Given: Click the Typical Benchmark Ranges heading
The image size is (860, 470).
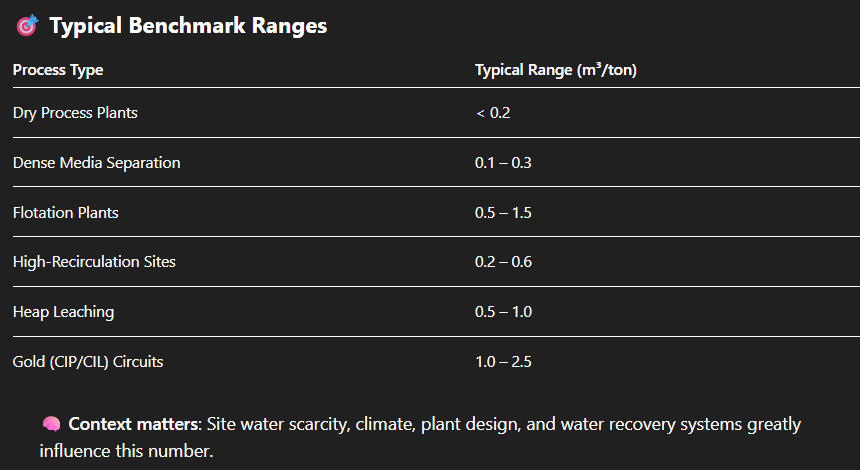Looking at the screenshot, I should tap(188, 26).
